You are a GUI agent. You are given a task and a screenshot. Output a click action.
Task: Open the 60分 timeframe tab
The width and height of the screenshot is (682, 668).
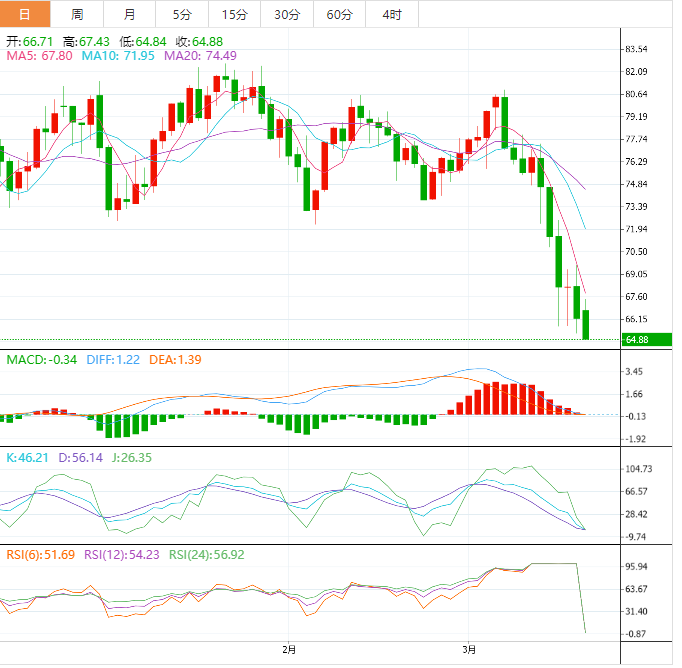pyautogui.click(x=339, y=14)
